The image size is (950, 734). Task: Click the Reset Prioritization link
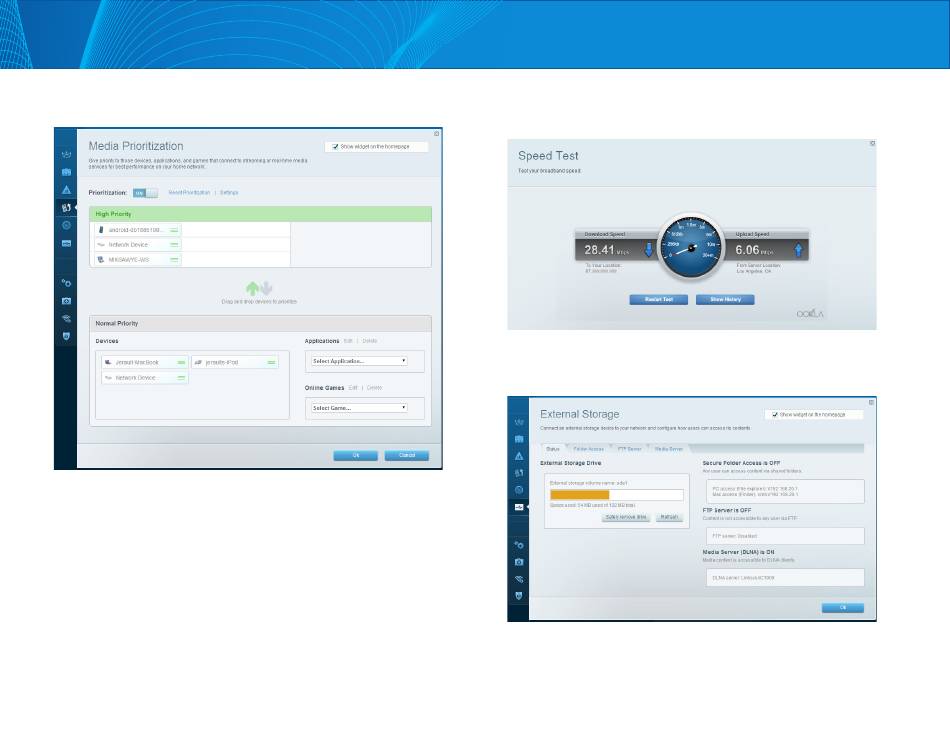pos(189,192)
